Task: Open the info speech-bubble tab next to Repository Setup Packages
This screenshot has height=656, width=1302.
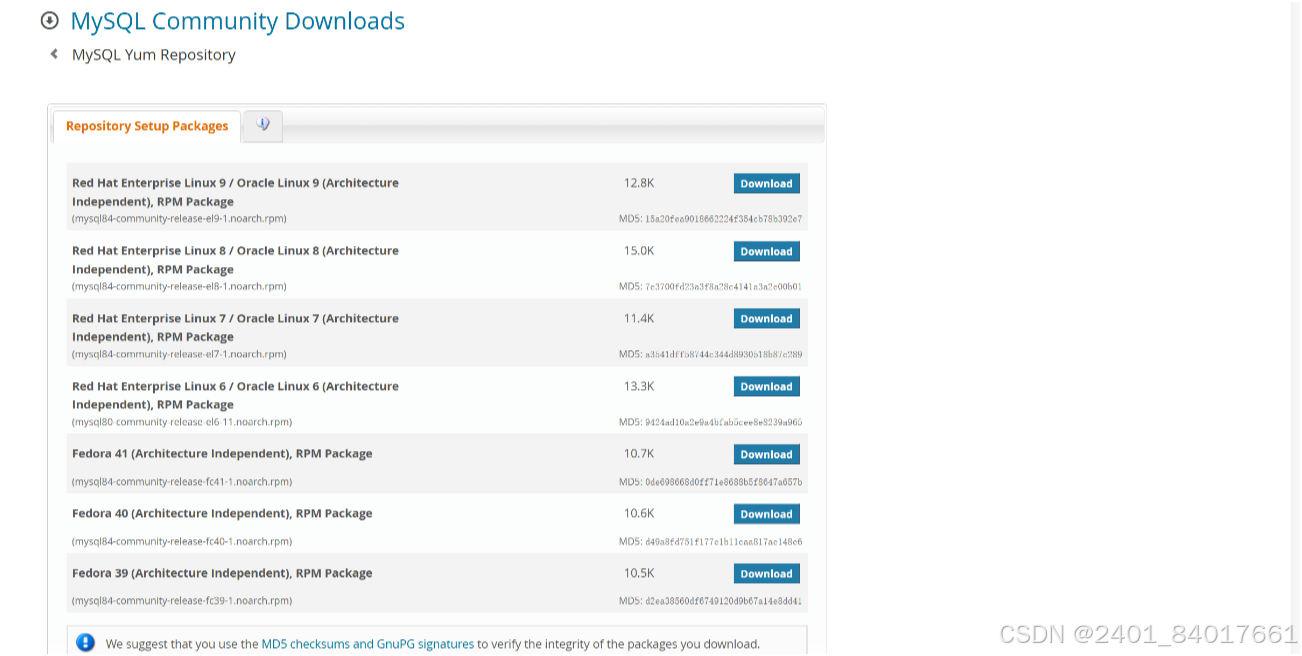Action: click(x=262, y=125)
